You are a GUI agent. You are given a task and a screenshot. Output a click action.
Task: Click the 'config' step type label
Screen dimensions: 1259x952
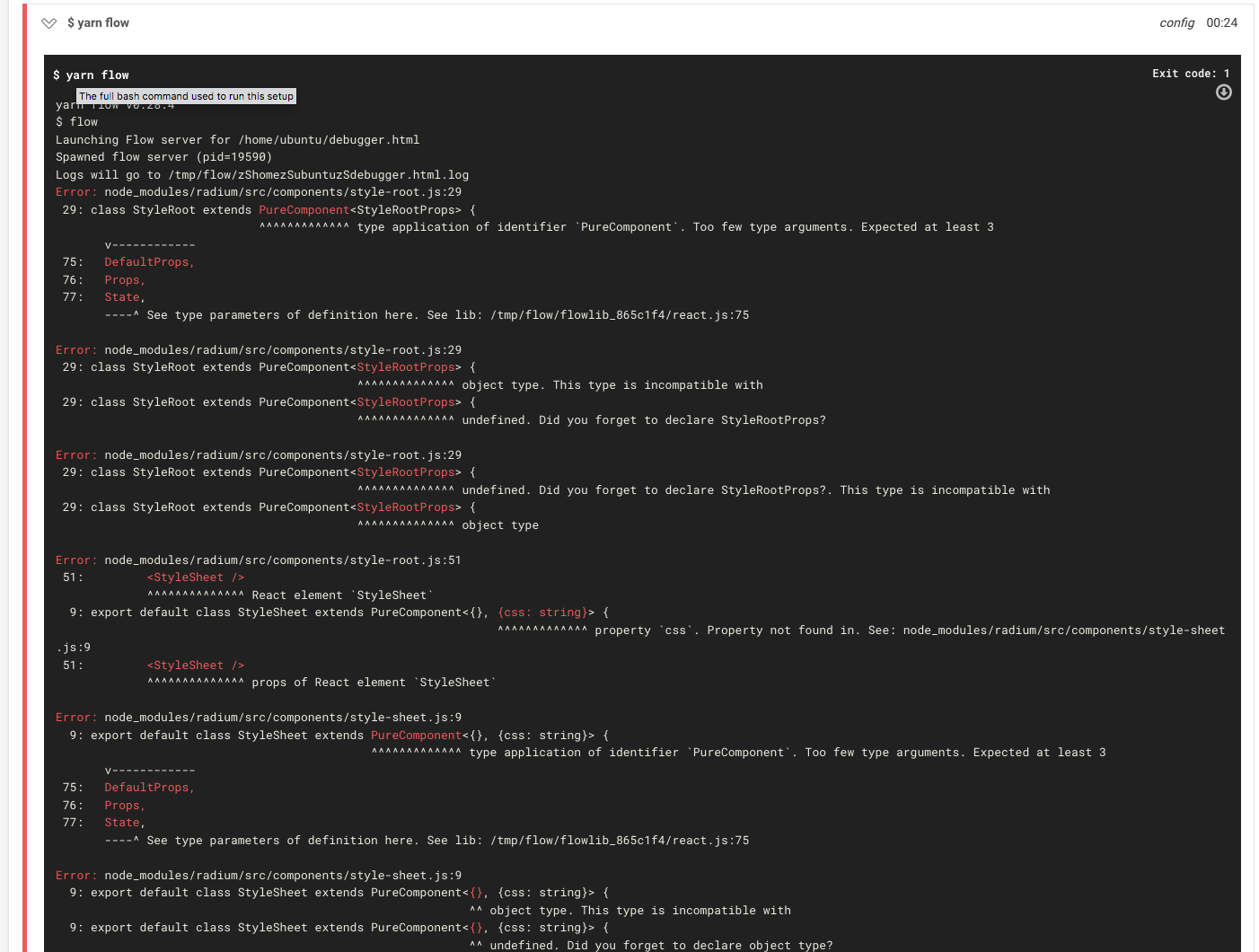click(1176, 22)
